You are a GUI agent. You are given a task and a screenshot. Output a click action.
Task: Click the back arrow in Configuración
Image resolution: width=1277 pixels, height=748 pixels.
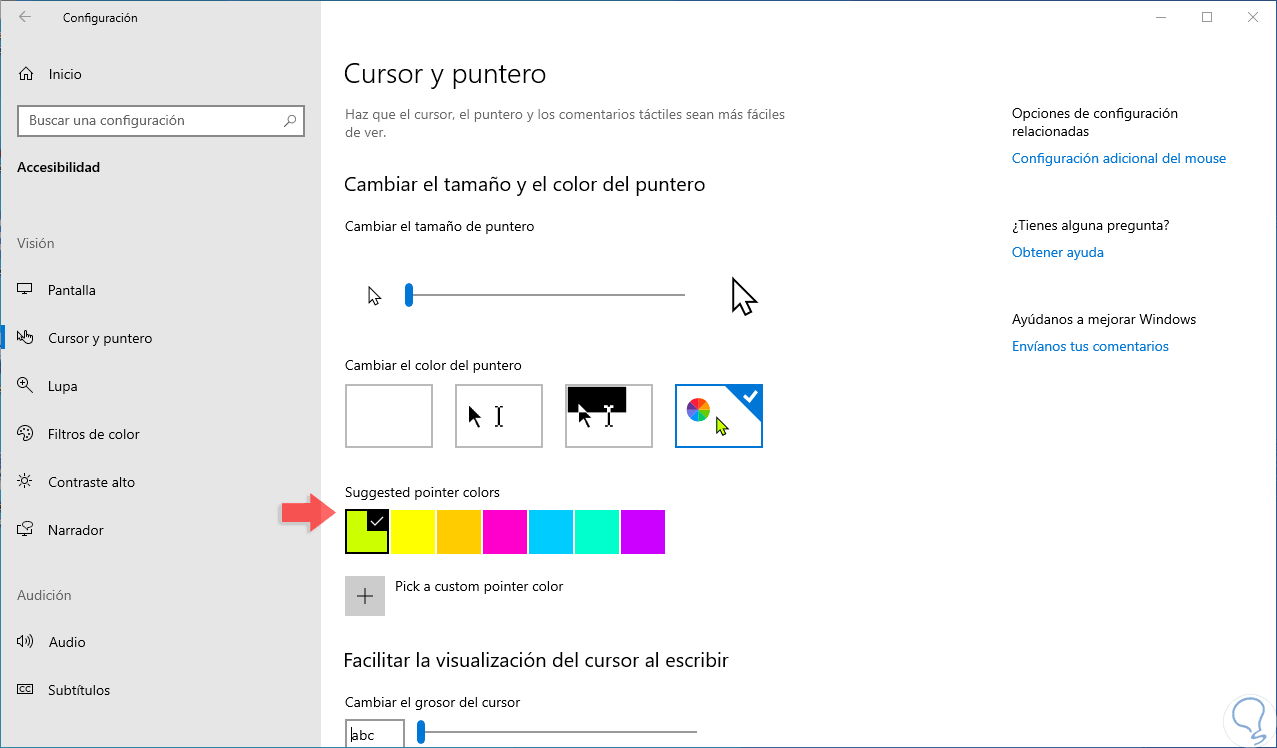[x=25, y=17]
